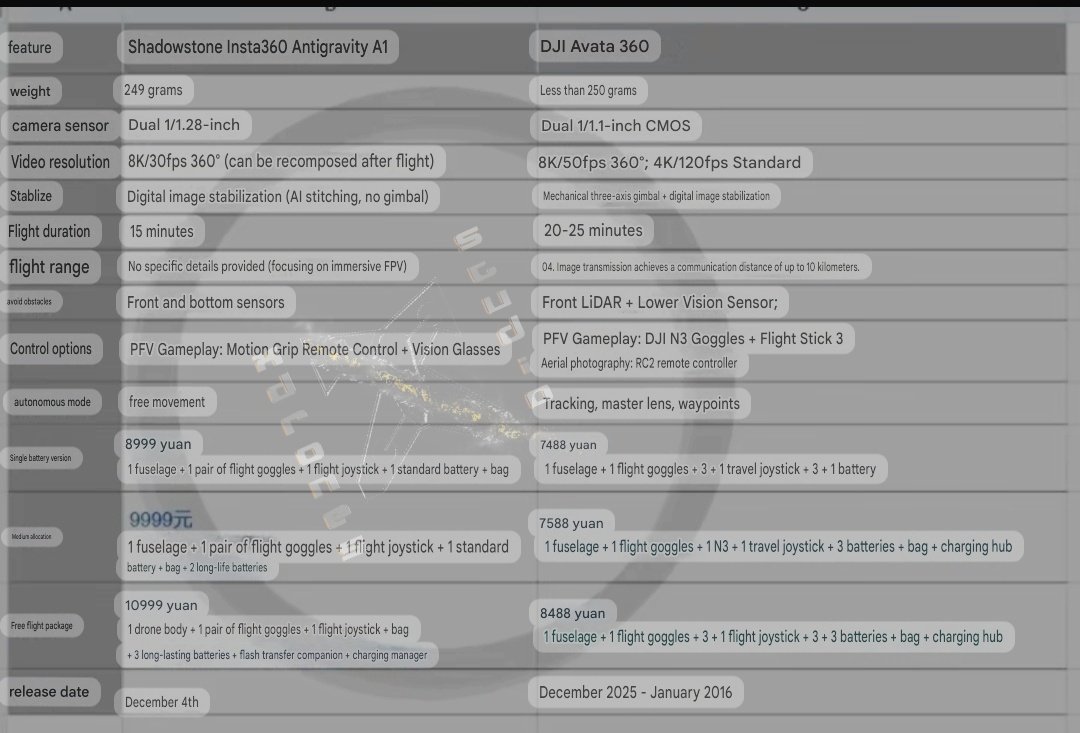Click 'December 2025 - January 2016' cell
The image size is (1080, 733).
pos(635,692)
